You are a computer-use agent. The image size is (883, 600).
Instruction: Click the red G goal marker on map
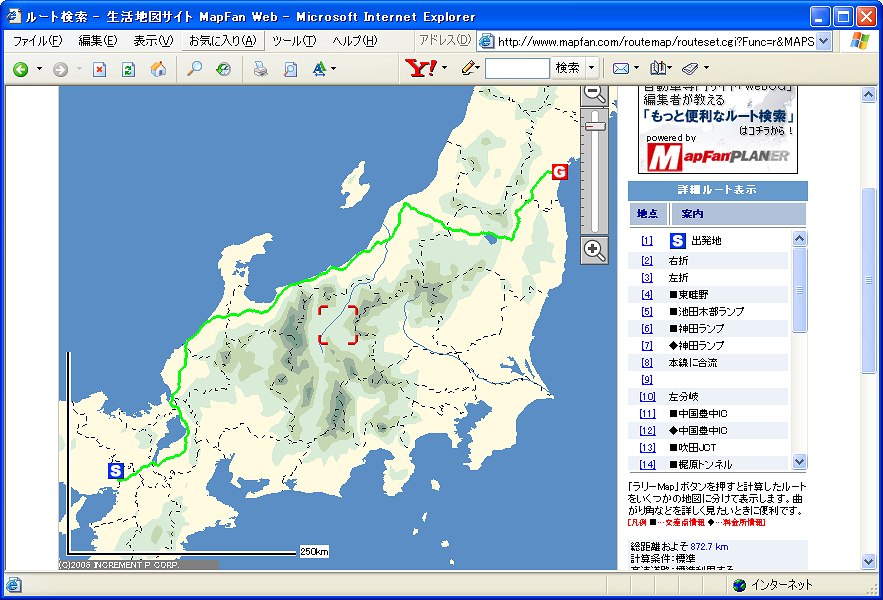click(x=559, y=171)
